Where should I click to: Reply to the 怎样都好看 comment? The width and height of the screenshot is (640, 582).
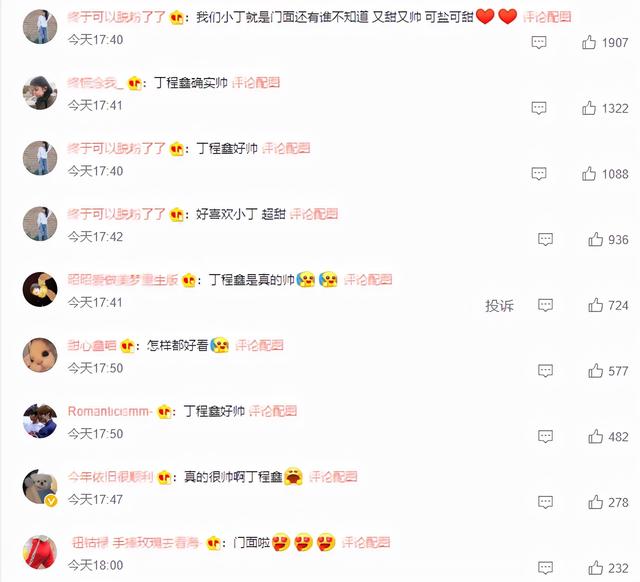[x=545, y=371]
